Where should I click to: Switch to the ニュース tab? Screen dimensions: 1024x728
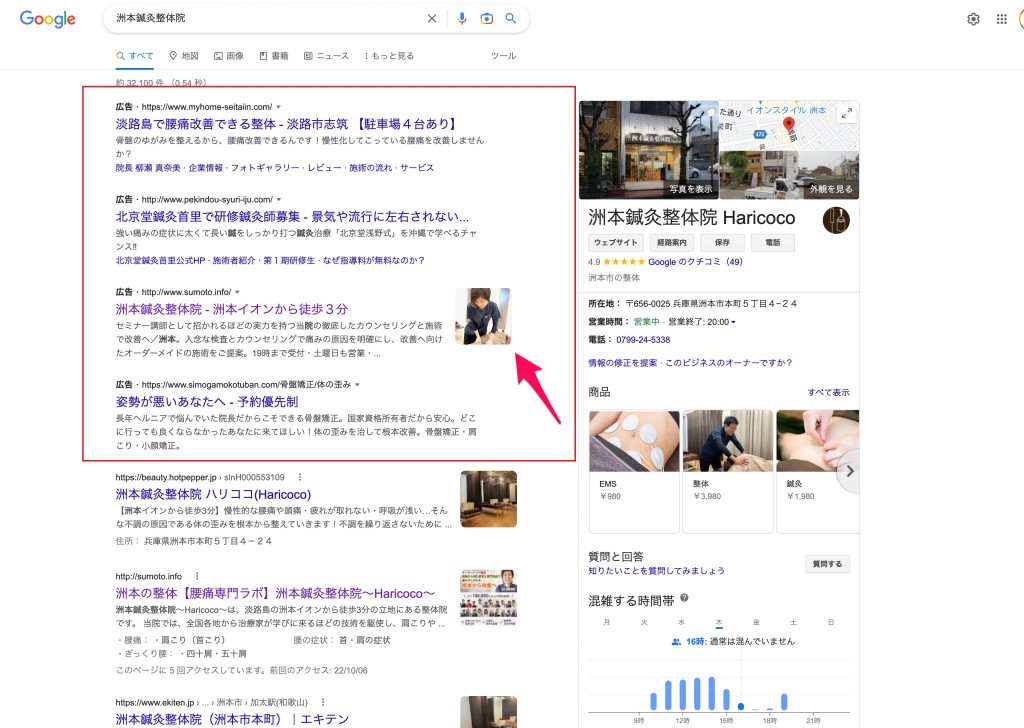tap(326, 56)
